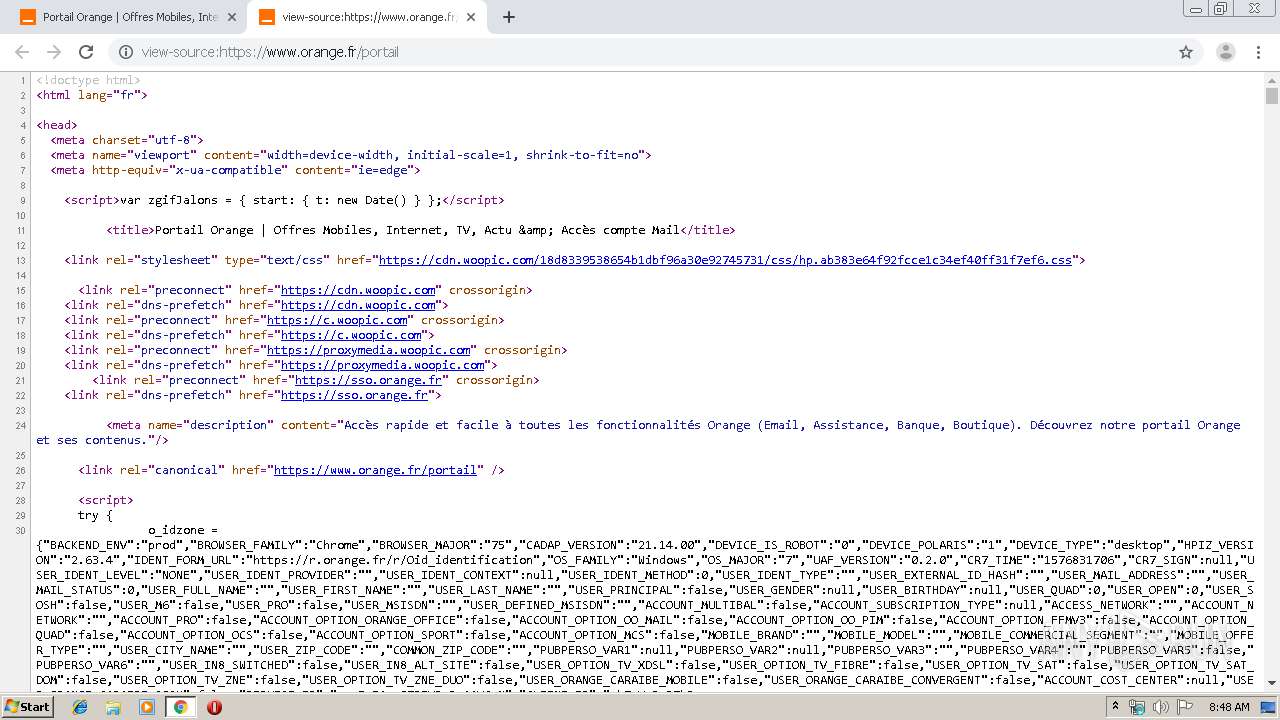This screenshot has height=720, width=1280.
Task: Reload the view-source page
Action: point(86,52)
